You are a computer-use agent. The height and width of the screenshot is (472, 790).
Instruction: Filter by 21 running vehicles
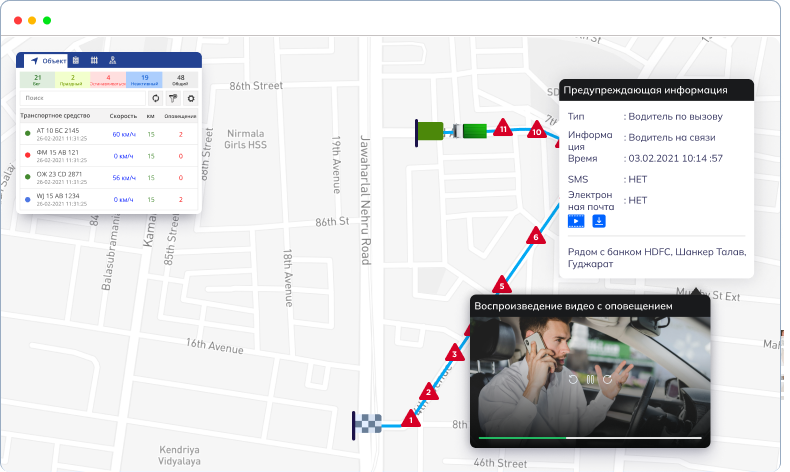(37, 80)
